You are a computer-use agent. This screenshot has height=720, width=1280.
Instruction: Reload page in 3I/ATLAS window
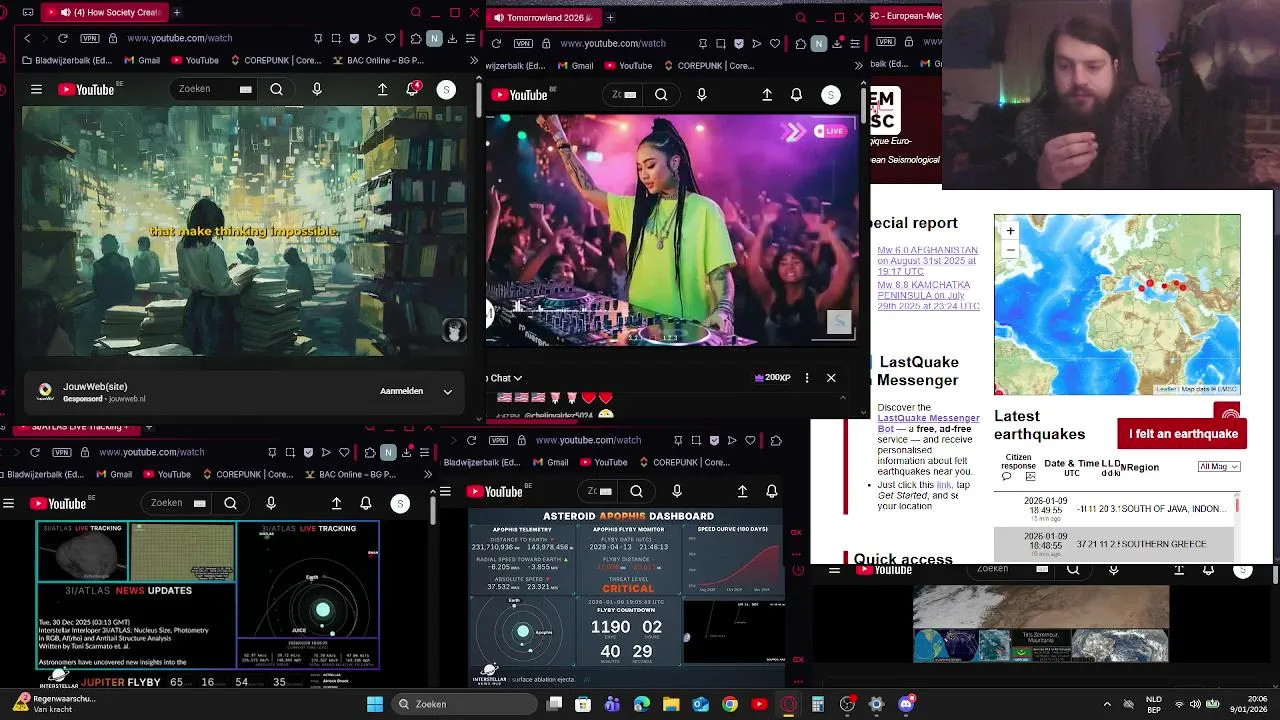pyautogui.click(x=35, y=452)
